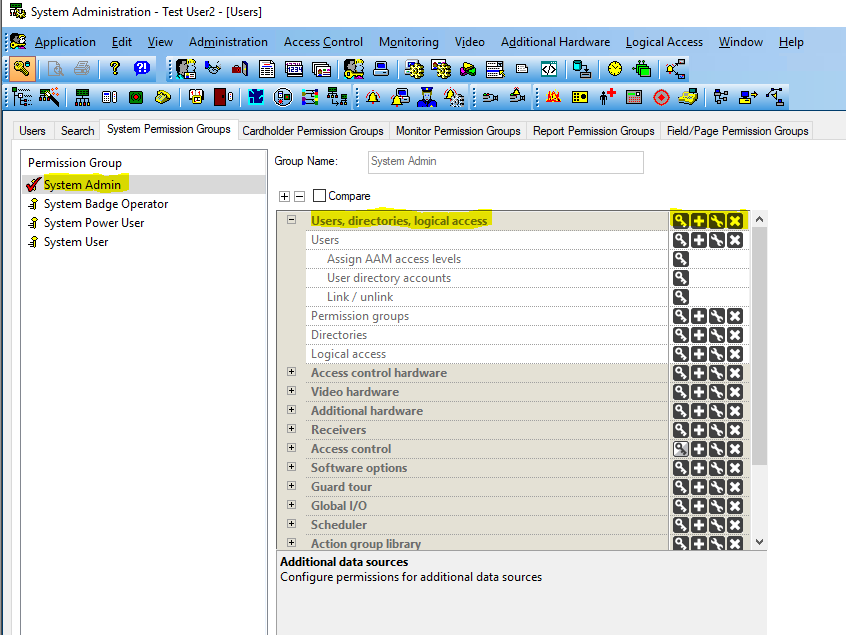Click the code brackets toolbar icon
Image resolution: width=846 pixels, height=635 pixels.
click(549, 69)
